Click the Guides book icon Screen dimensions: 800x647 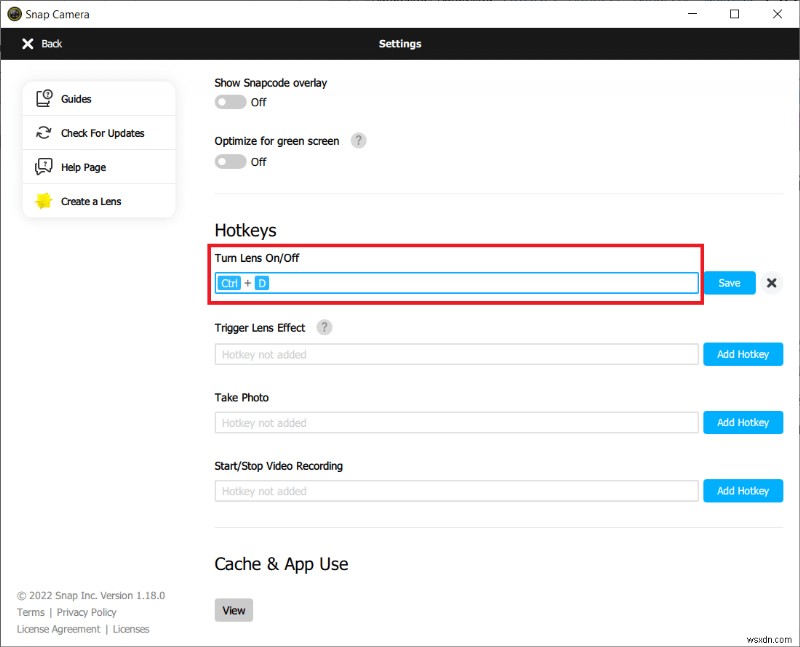click(44, 99)
